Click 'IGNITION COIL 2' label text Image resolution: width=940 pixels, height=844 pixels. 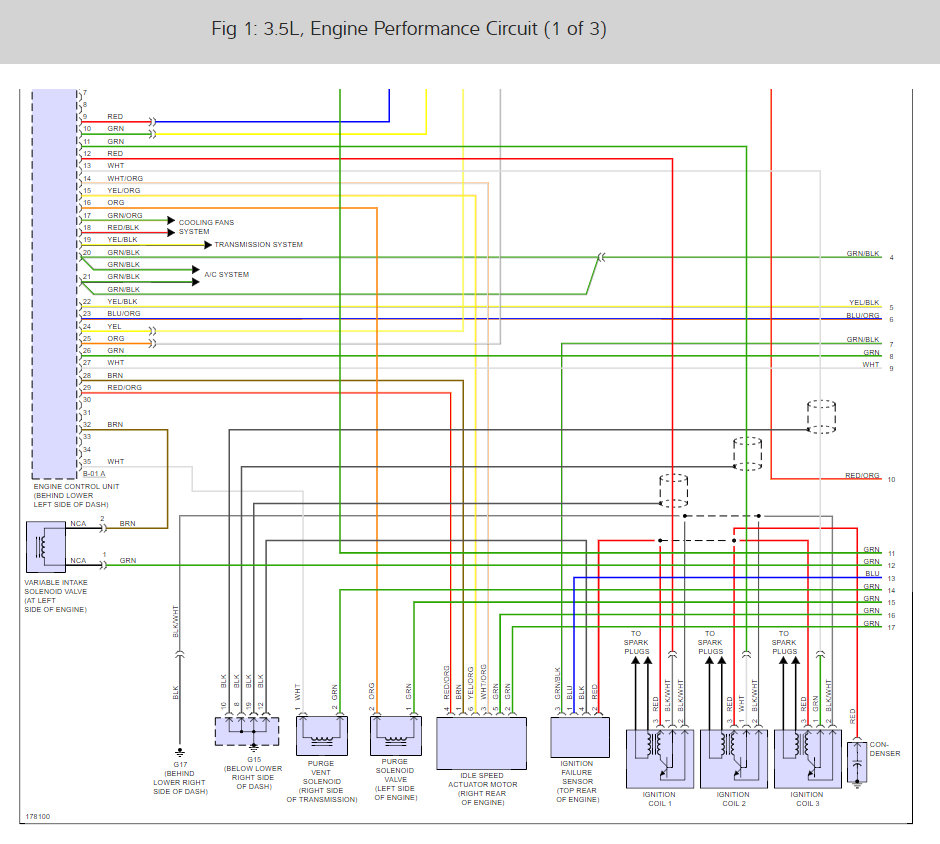pos(733,798)
